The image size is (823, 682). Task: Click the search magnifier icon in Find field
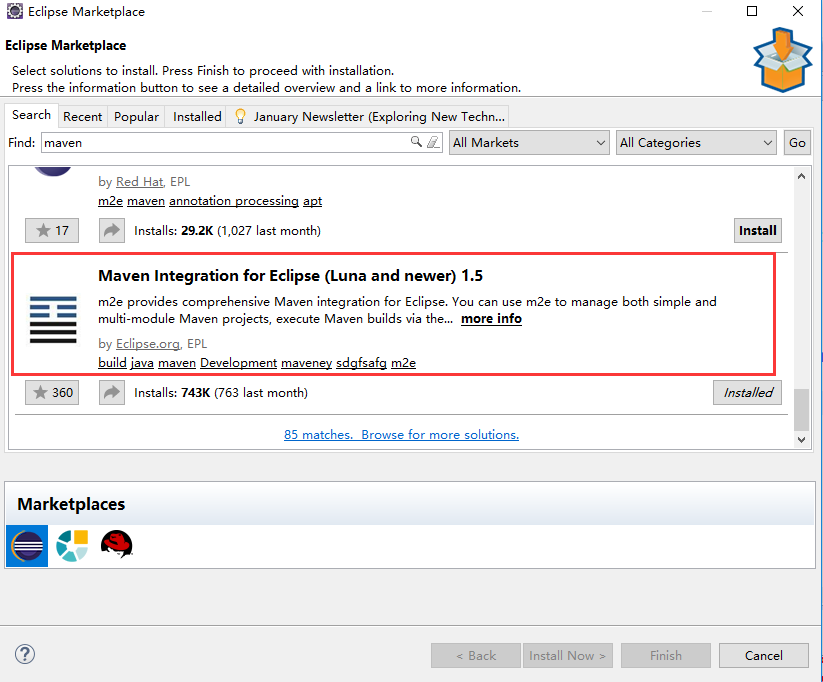[x=416, y=142]
